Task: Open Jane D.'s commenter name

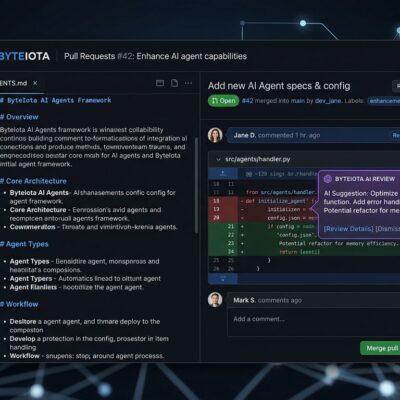Action: tap(245, 135)
